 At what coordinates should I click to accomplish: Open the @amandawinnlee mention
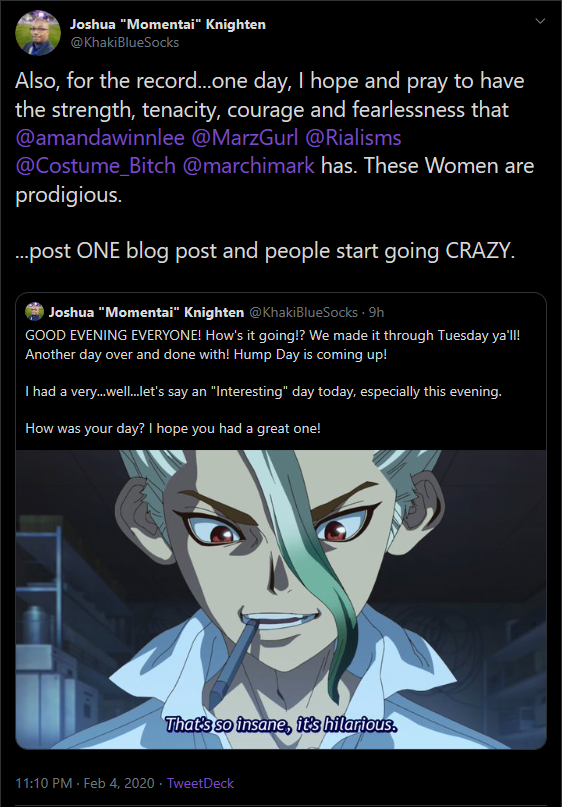click(x=99, y=138)
